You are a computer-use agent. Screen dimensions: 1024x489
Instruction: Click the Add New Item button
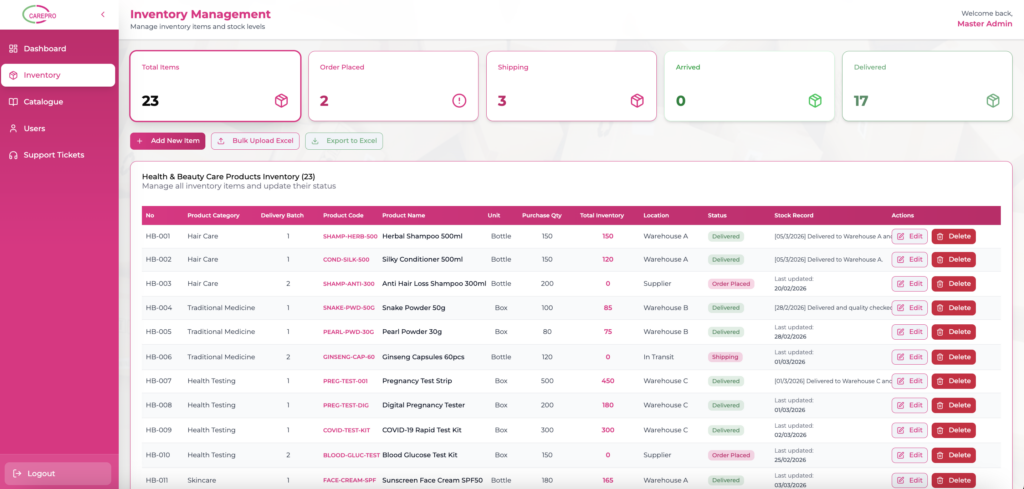pyautogui.click(x=168, y=141)
